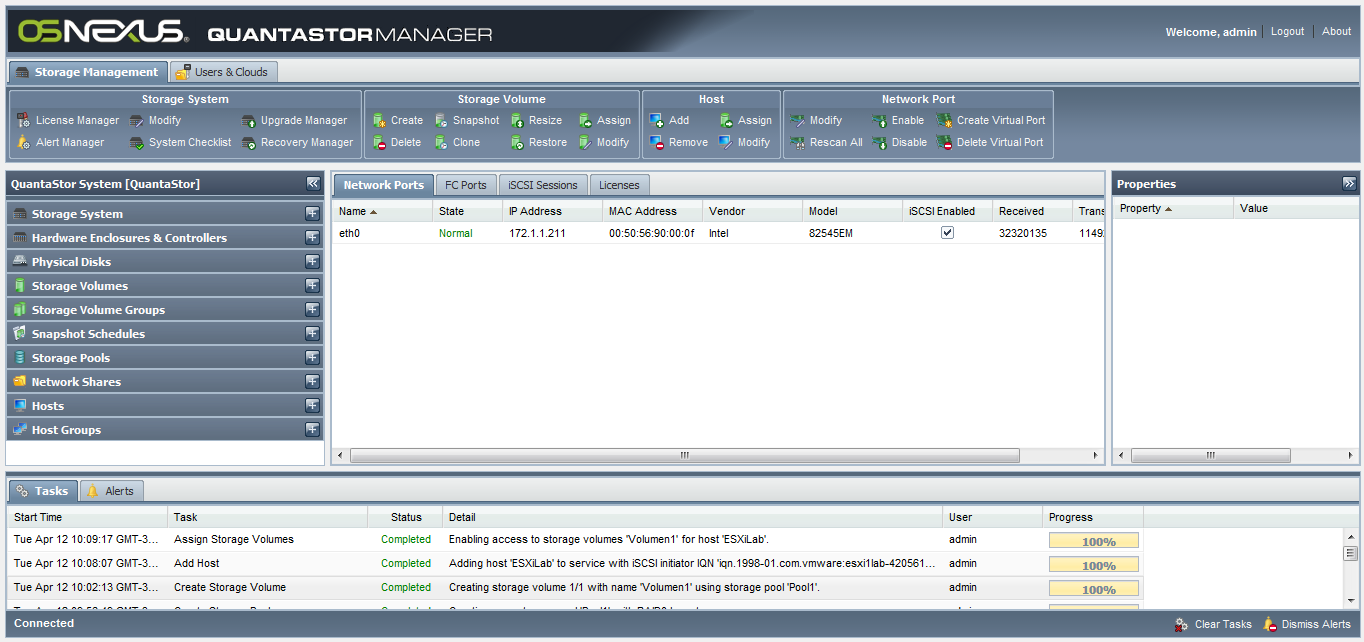Screen dimensions: 1364x642
Task: Expand Snapshot Schedules section
Action: [313, 333]
